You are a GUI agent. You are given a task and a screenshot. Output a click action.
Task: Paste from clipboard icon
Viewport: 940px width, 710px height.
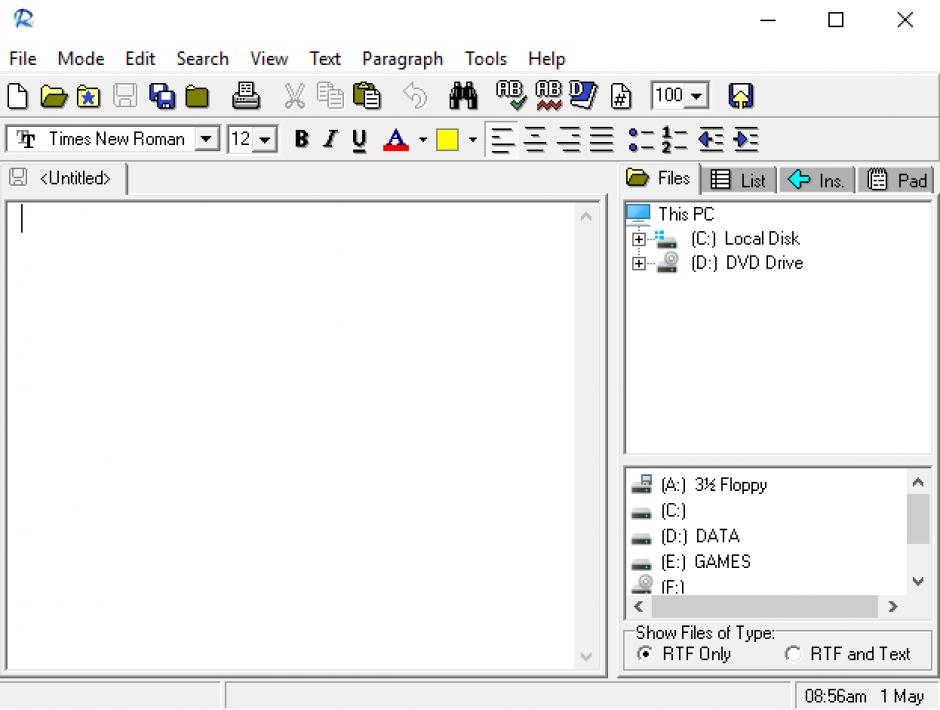point(366,96)
